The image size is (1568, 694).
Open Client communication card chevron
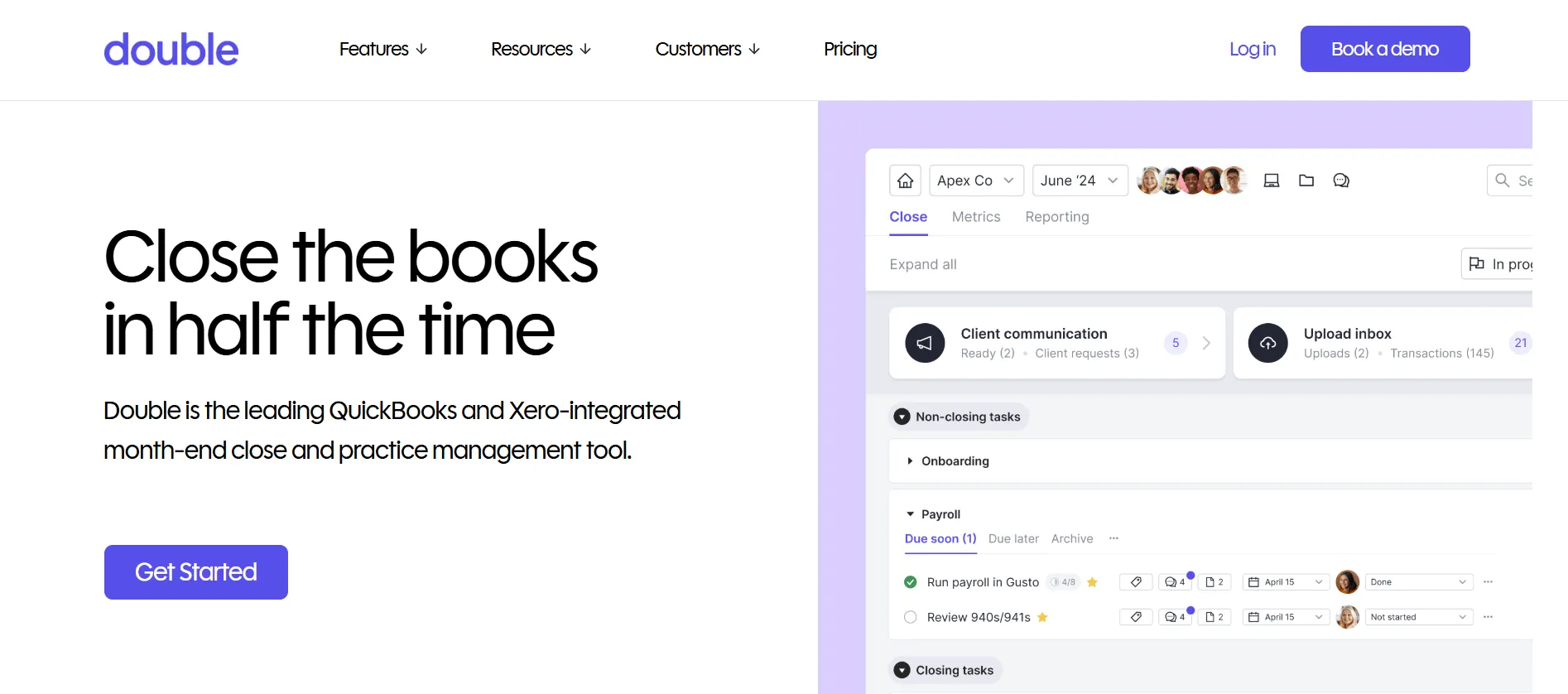(x=1206, y=343)
